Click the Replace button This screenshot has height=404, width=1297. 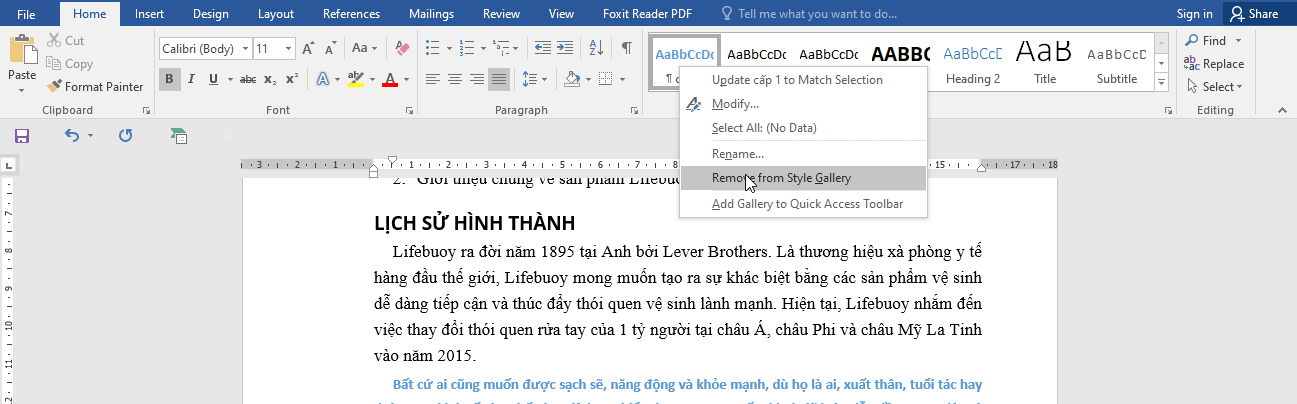[1214, 64]
